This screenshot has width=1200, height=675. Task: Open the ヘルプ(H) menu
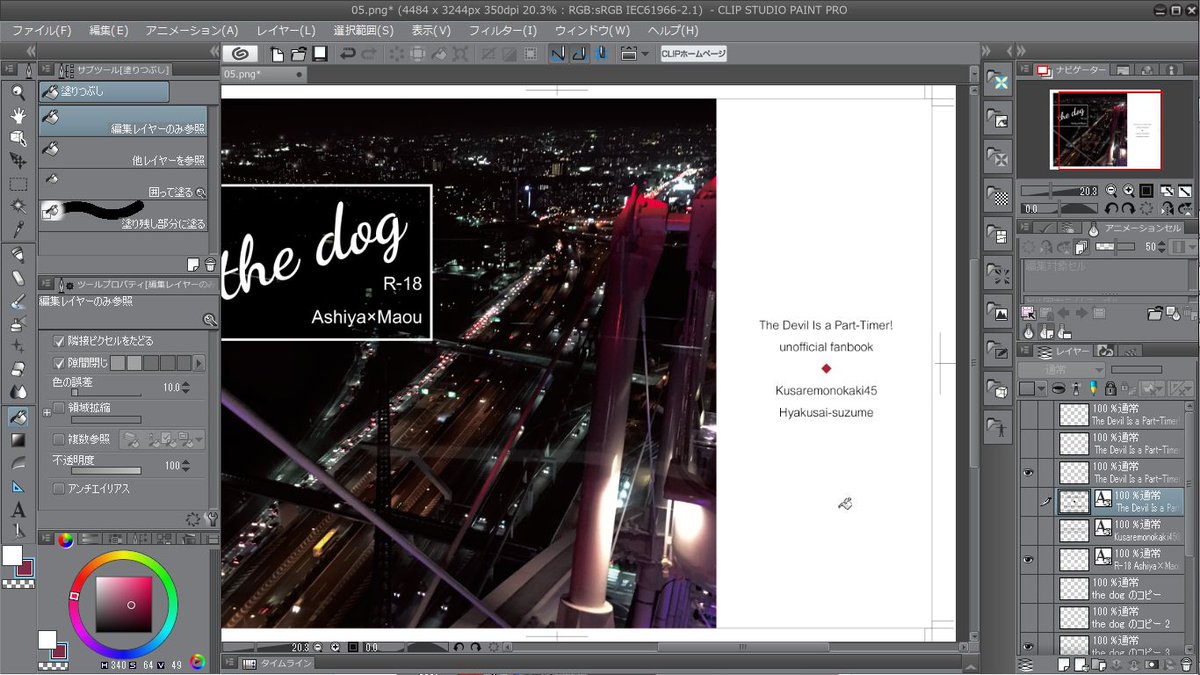click(x=673, y=31)
